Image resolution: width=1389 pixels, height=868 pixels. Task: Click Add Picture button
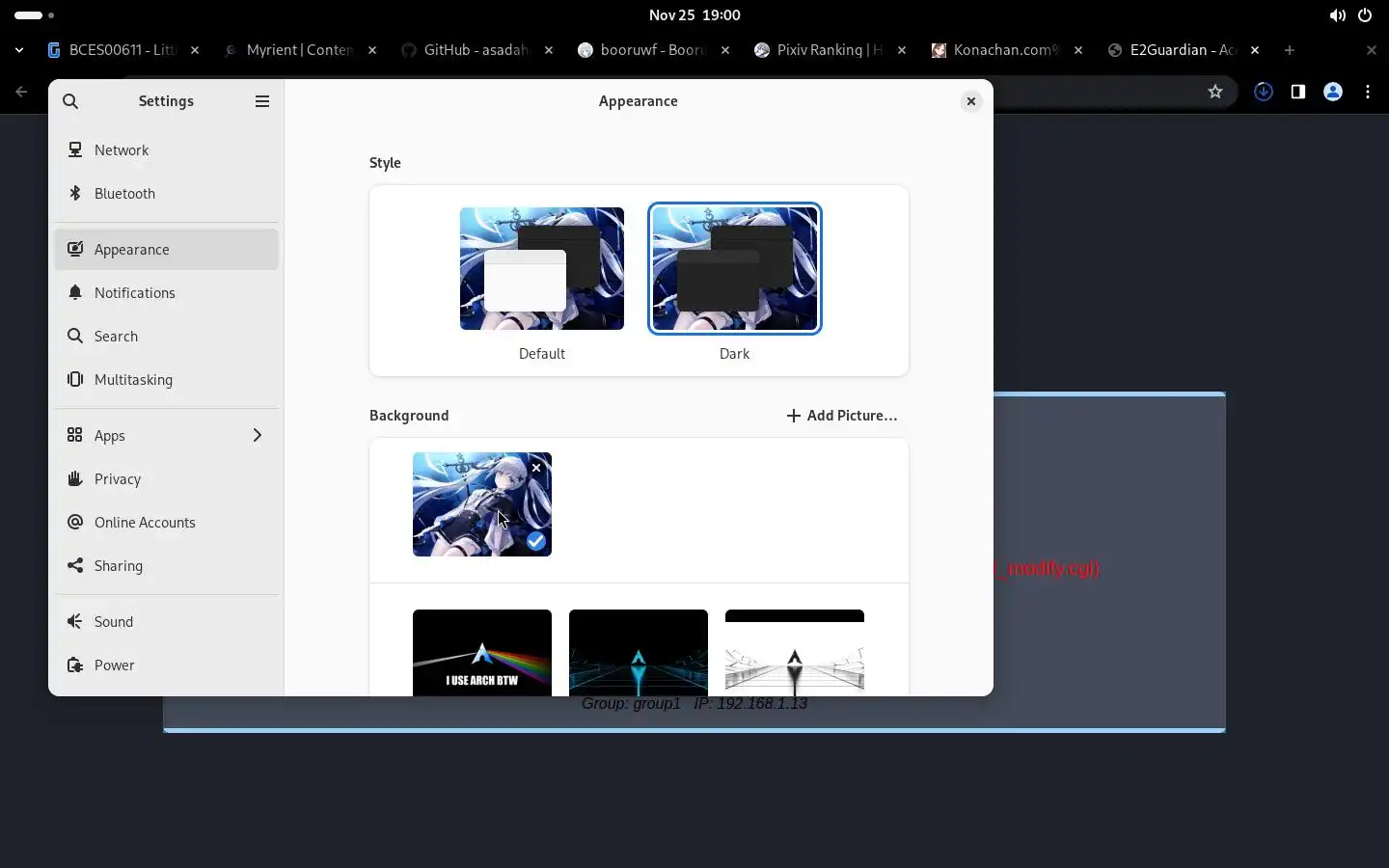pos(841,416)
